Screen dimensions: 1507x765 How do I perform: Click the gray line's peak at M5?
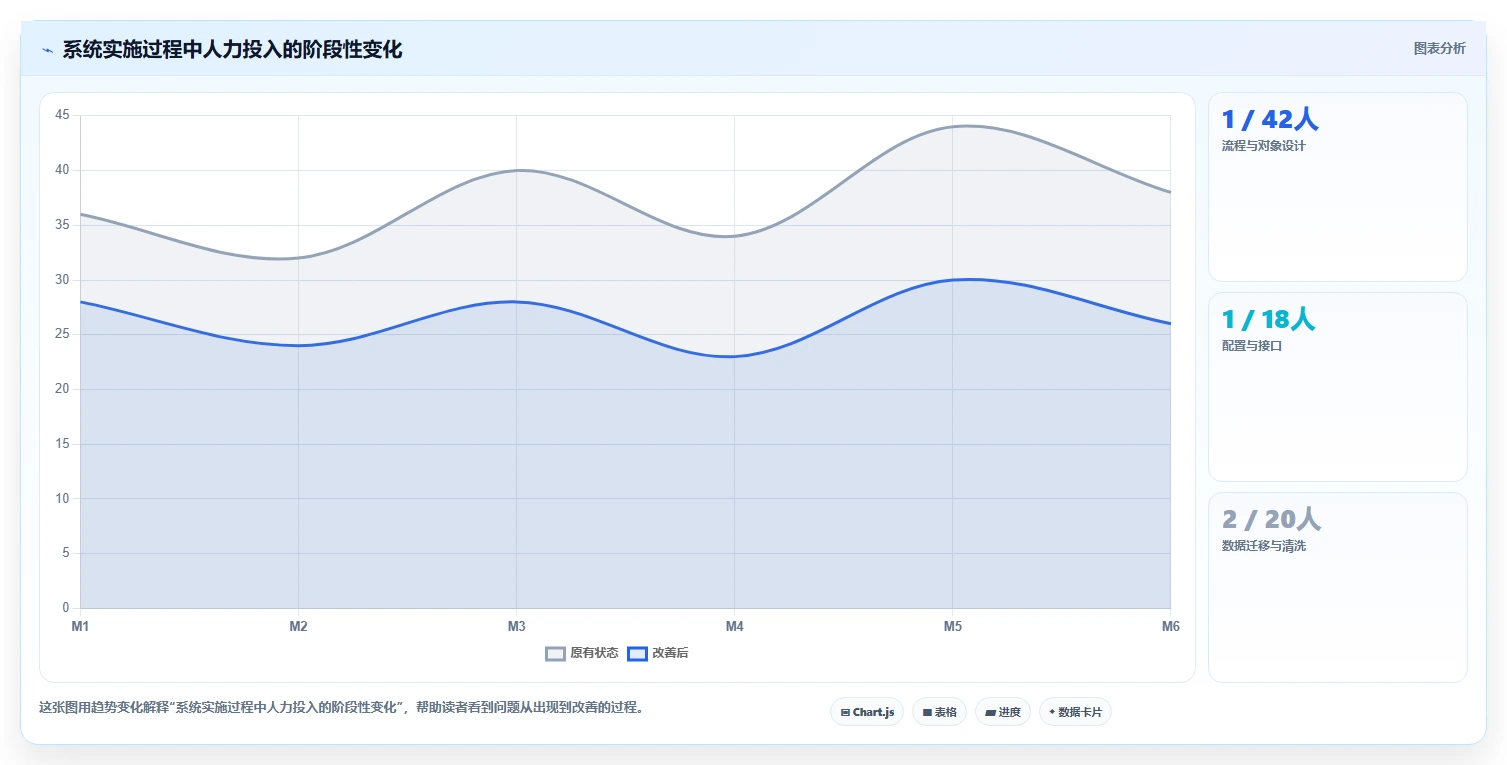[952, 127]
